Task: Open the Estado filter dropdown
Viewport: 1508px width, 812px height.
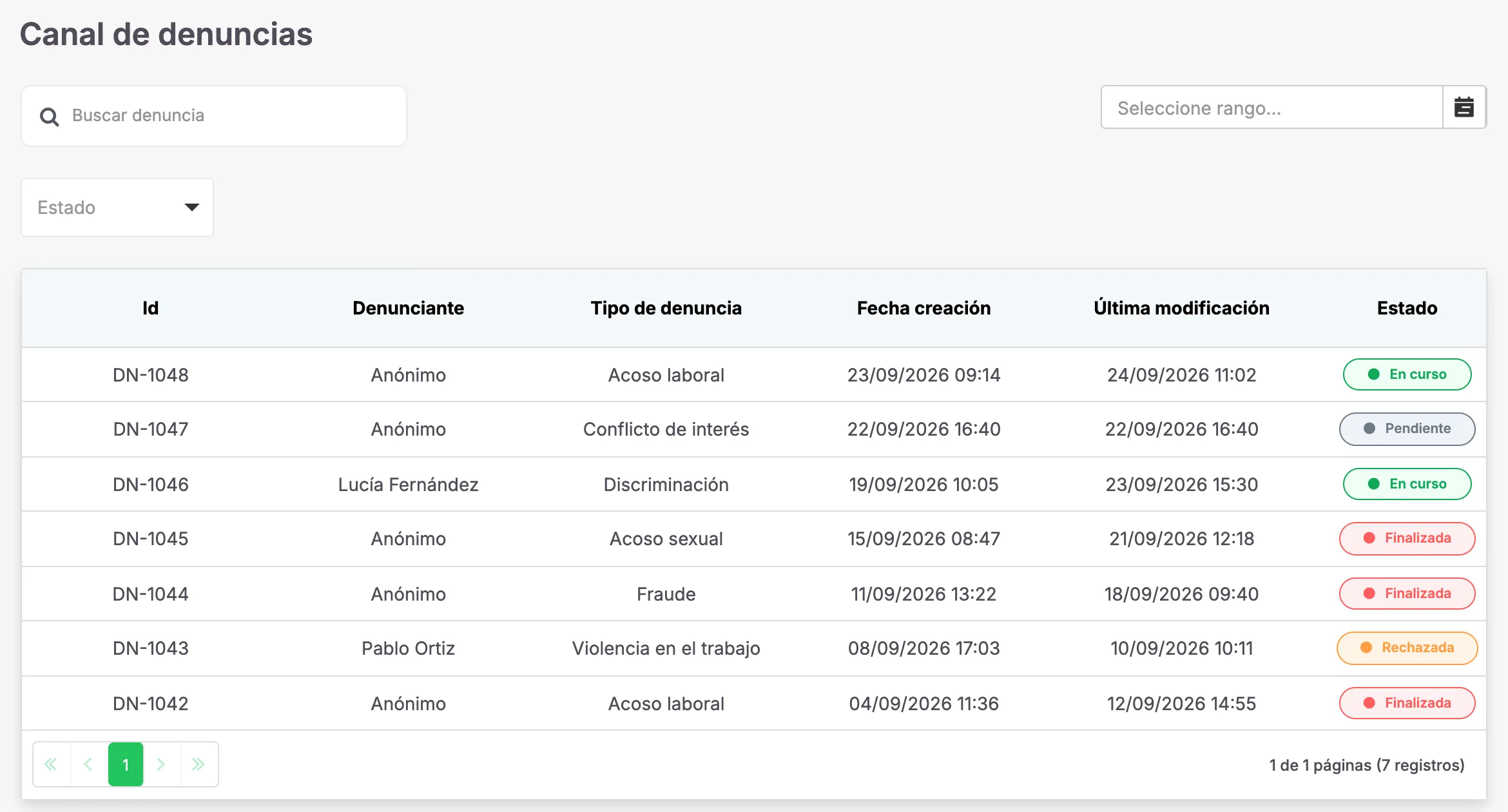Action: tap(117, 208)
